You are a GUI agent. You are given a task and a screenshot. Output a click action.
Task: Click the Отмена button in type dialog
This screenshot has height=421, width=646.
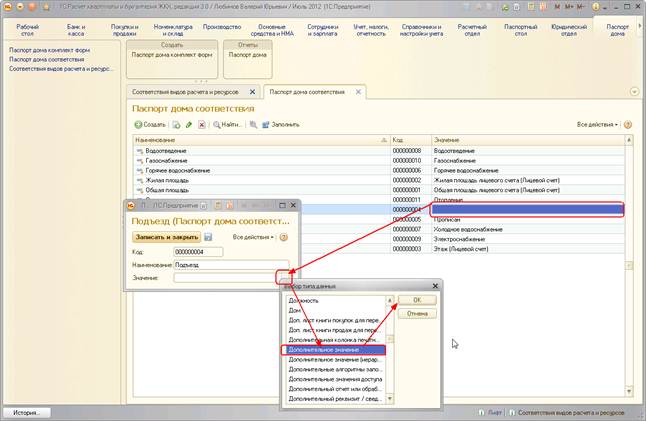(418, 313)
